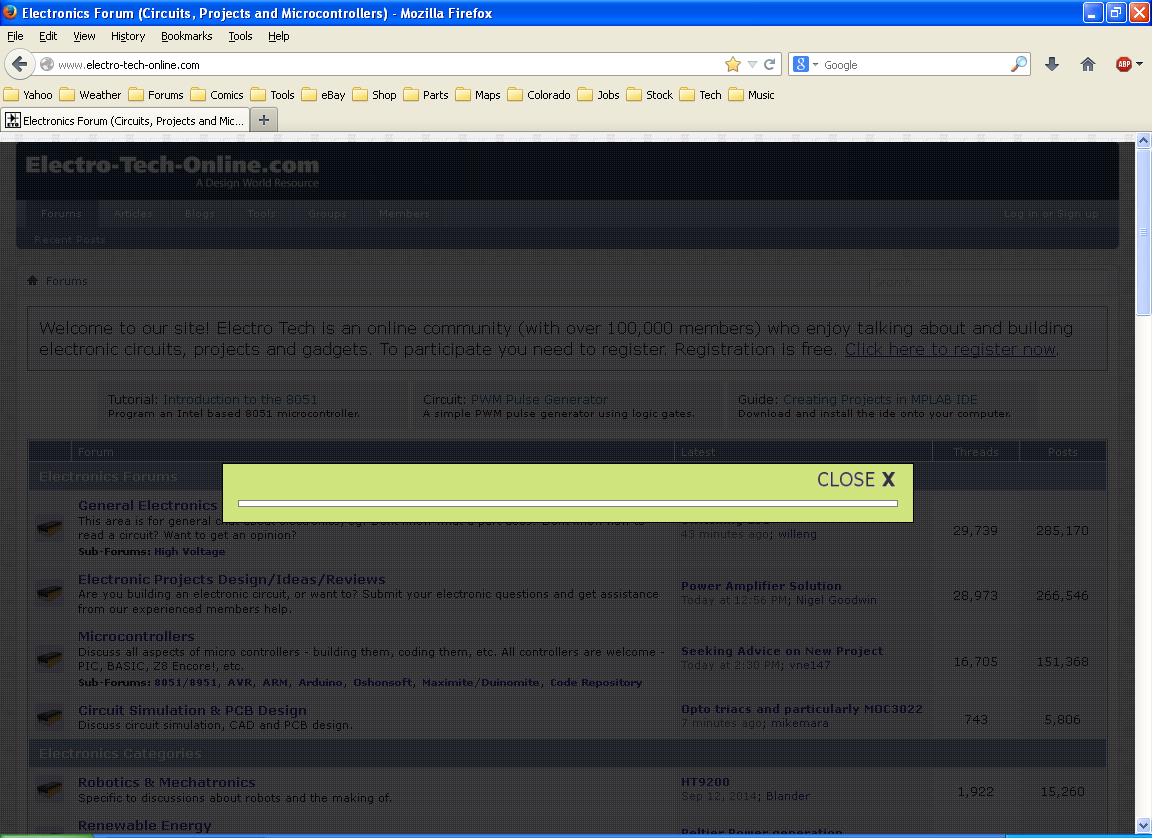Open the Edit menu
The image size is (1152, 838).
click(x=48, y=36)
